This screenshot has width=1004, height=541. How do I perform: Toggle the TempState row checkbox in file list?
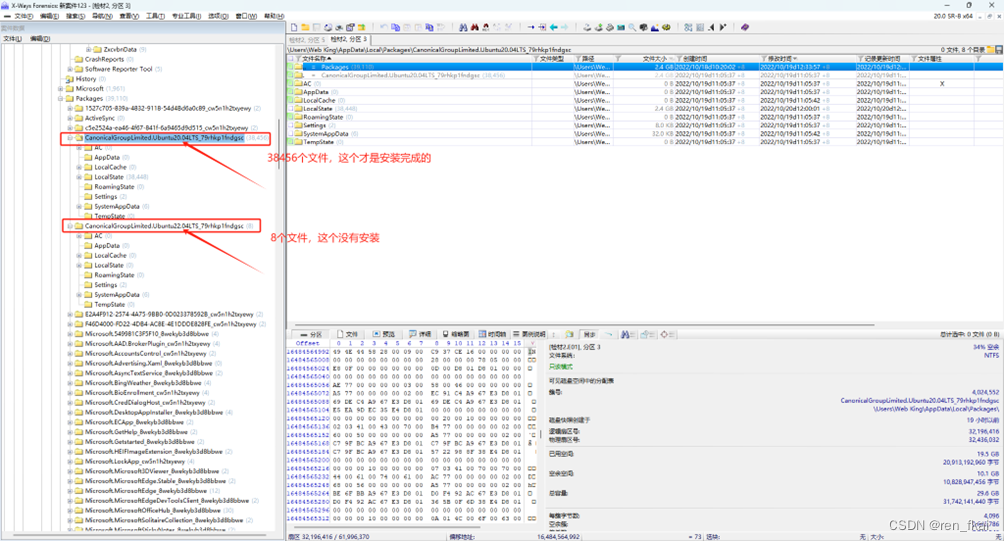point(291,141)
